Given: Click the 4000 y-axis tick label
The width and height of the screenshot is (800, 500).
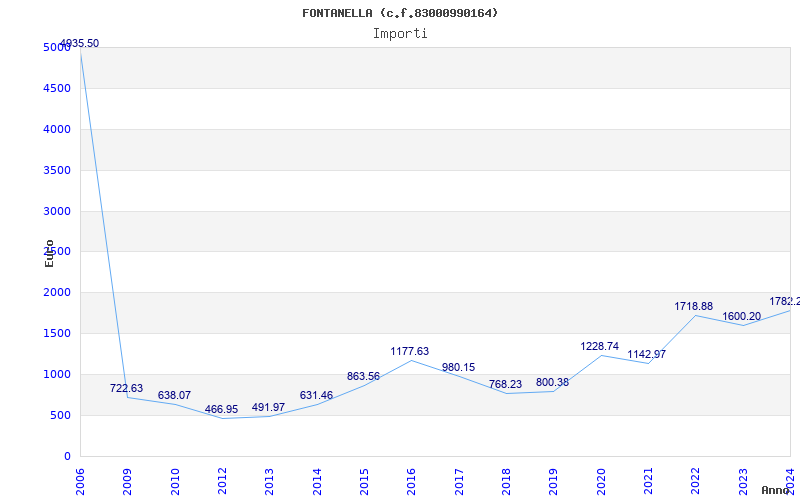Looking at the screenshot, I should tap(57, 129).
